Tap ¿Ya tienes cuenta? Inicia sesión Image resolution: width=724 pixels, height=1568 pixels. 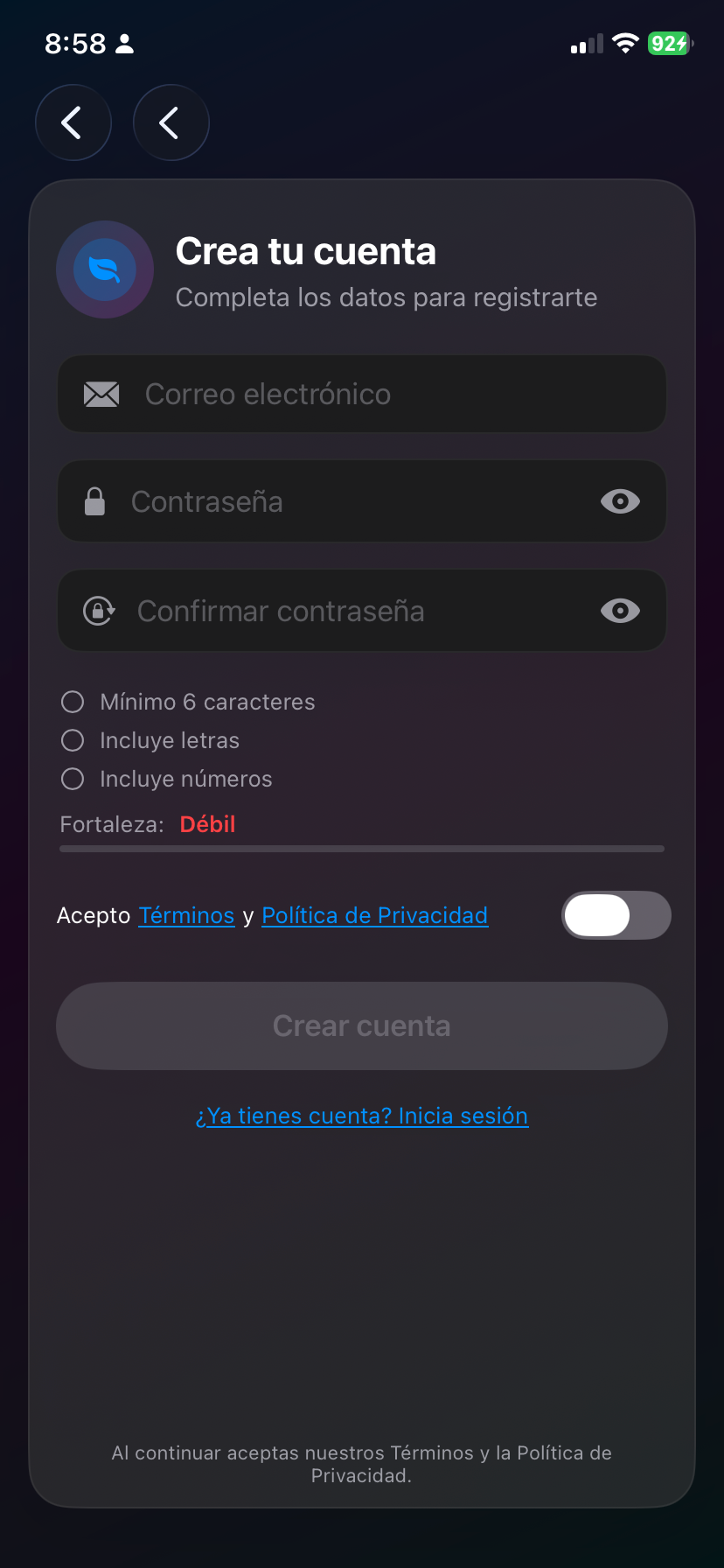[x=362, y=1116]
